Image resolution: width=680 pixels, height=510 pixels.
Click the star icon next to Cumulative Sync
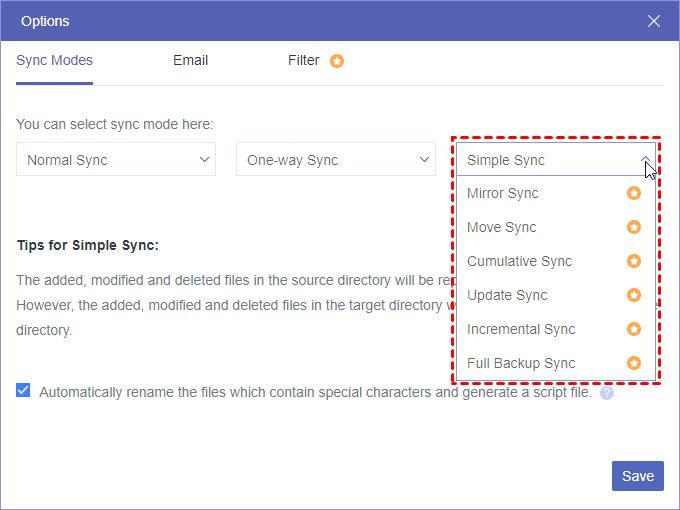click(x=634, y=261)
